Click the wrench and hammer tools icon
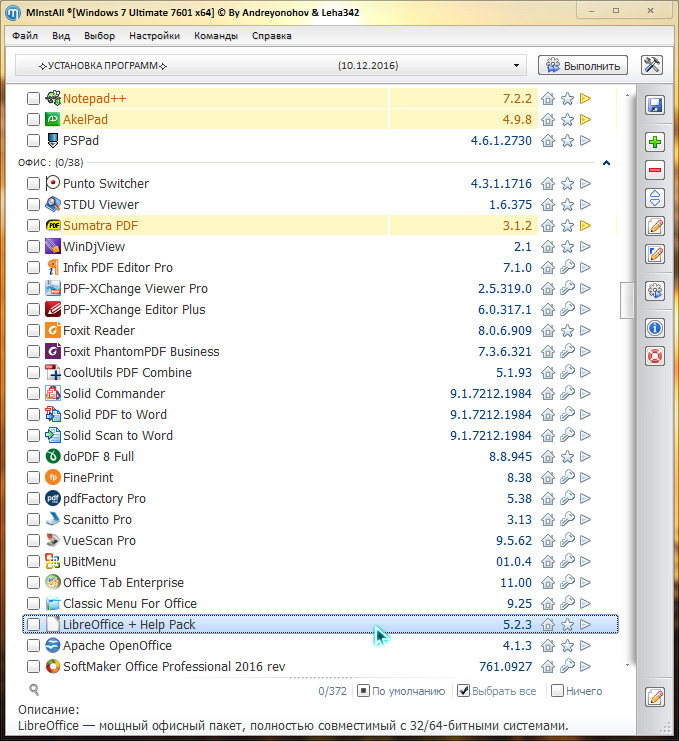Viewport: 679px width, 741px height. click(652, 65)
